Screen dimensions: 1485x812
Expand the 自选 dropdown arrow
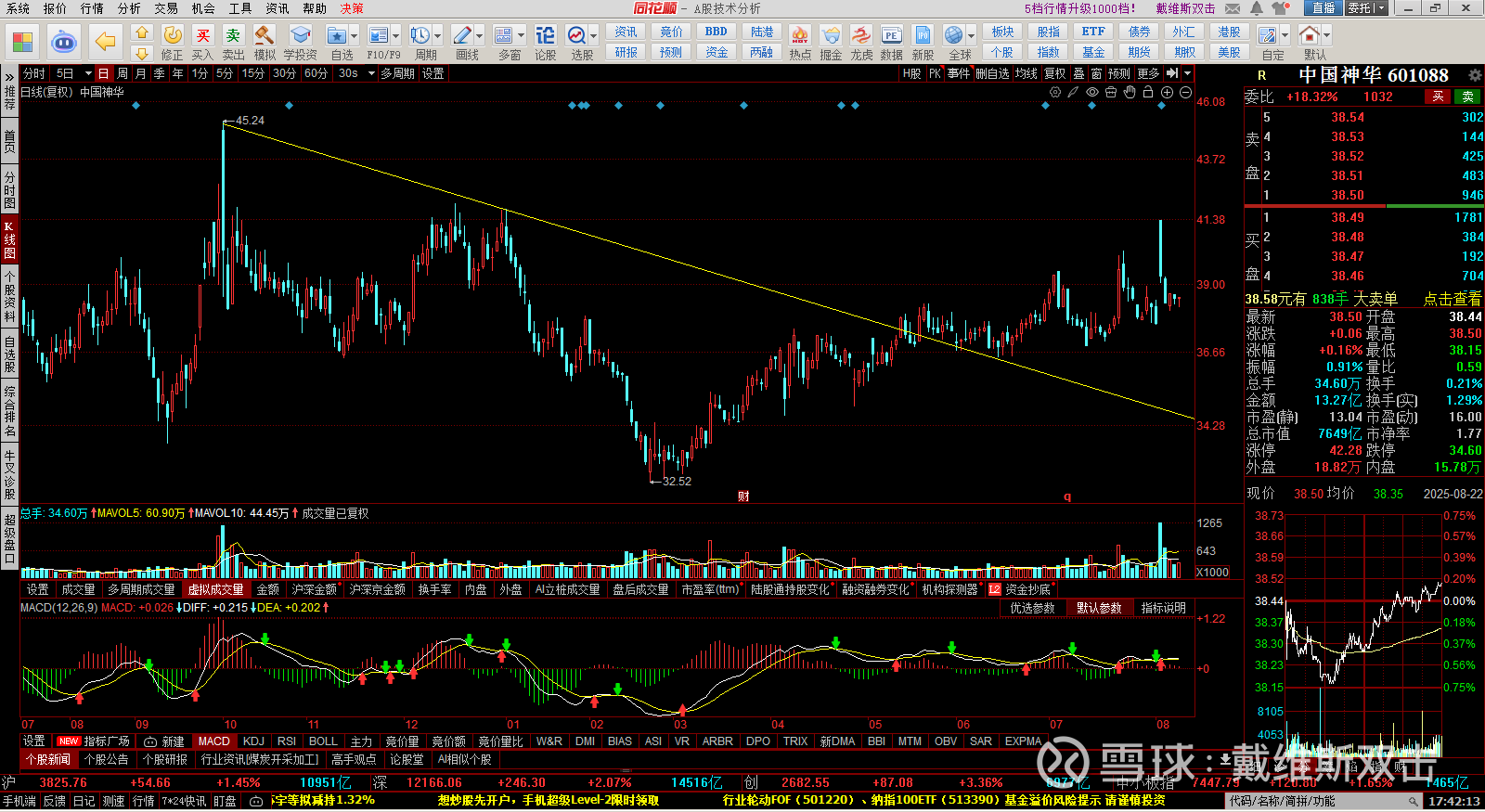[355, 35]
